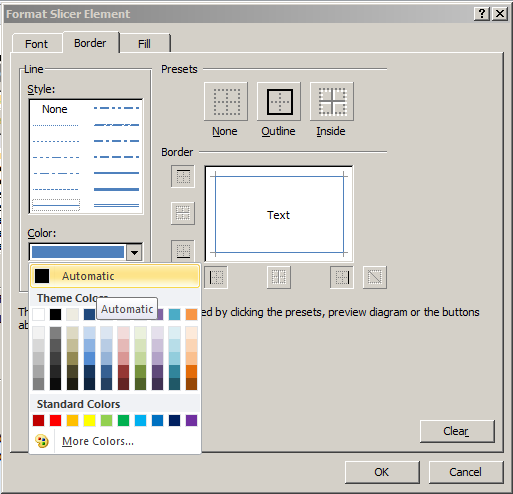This screenshot has width=513, height=494.
Task: Toggle the inside horizontal border button
Action: tap(183, 213)
